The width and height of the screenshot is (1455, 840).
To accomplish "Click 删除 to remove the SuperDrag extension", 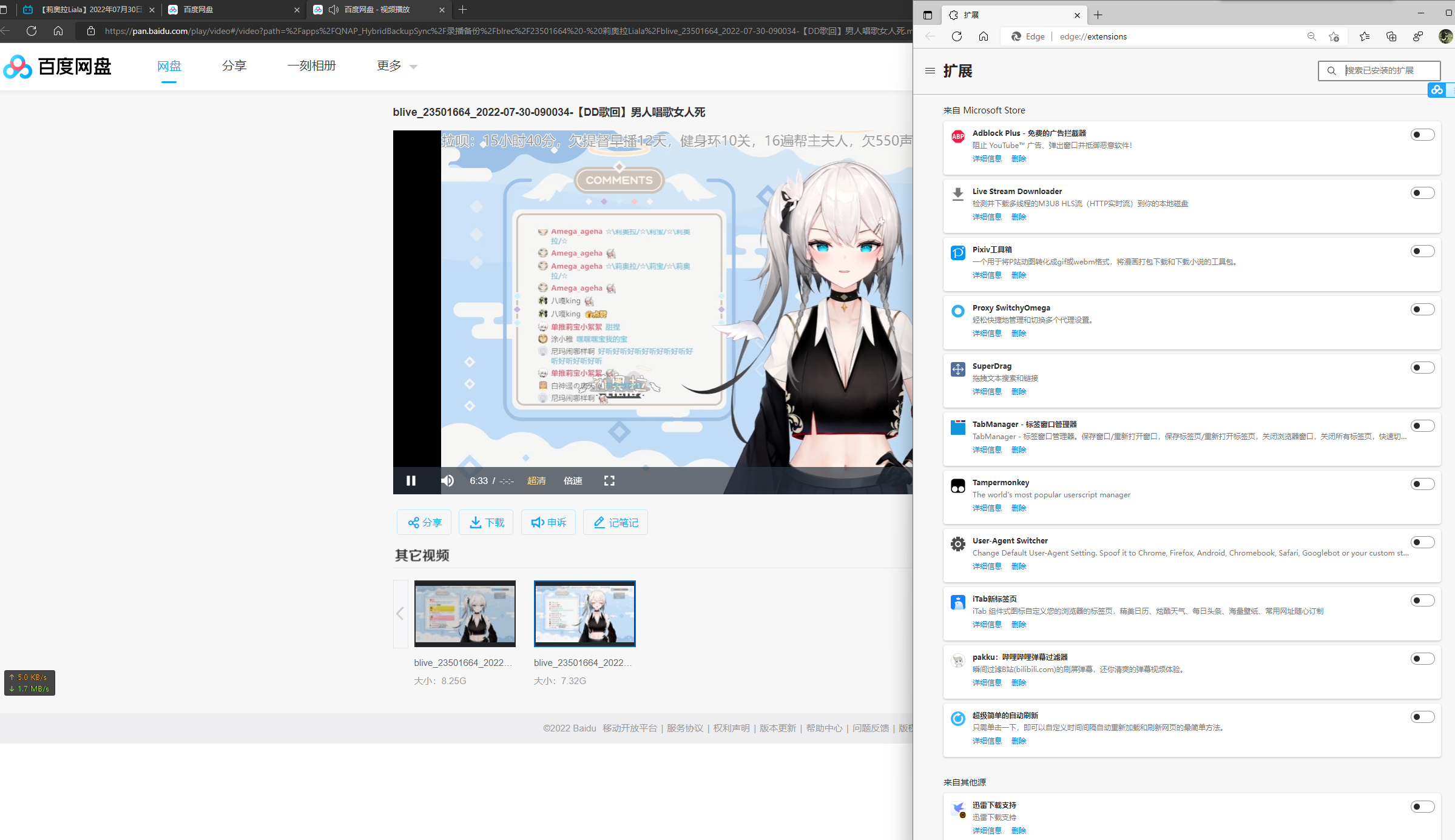I will [1019, 391].
